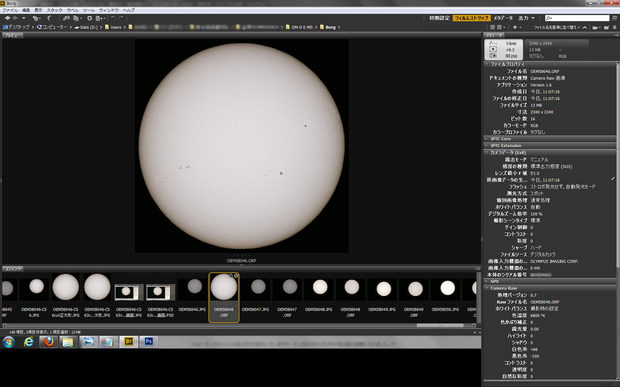The height and width of the screenshot is (387, 620).
Task: Open the ファイル menu
Action: [9, 10]
